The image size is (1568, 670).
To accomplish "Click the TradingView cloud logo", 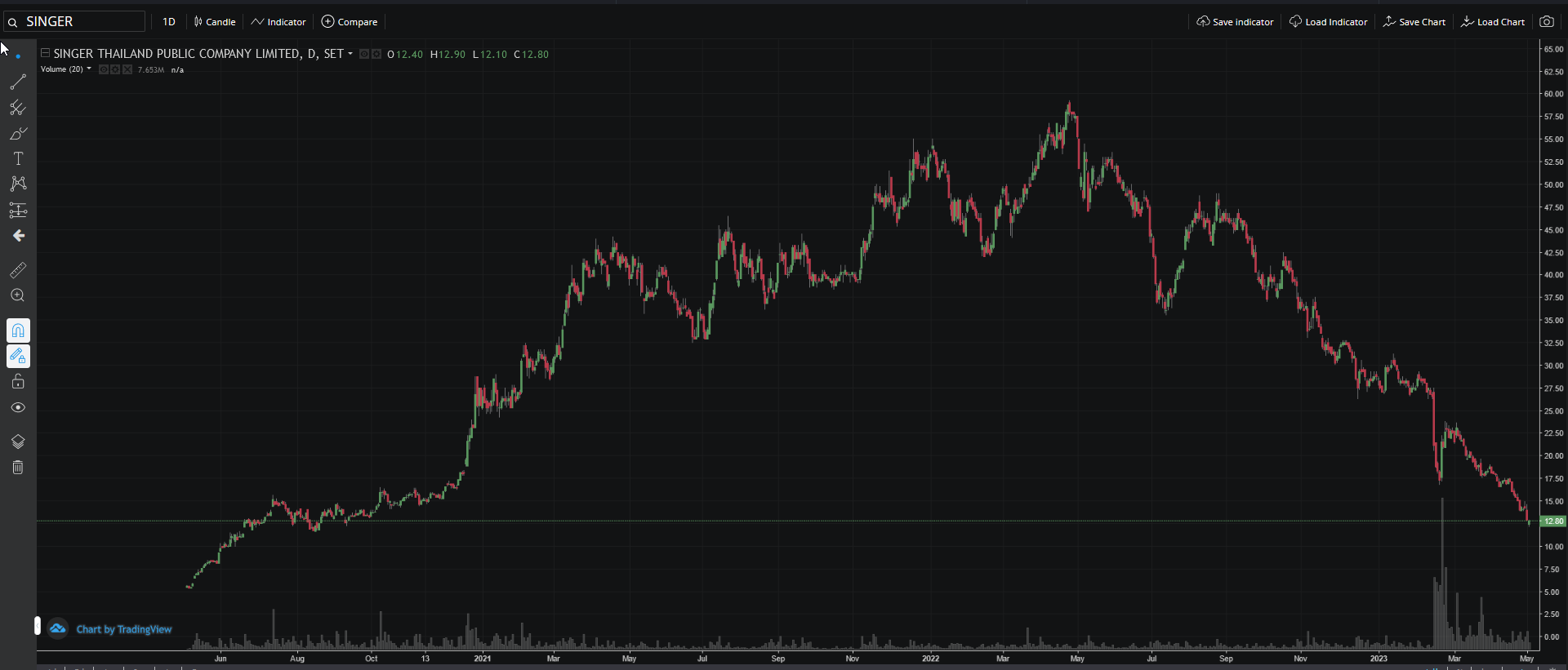I will [x=57, y=628].
